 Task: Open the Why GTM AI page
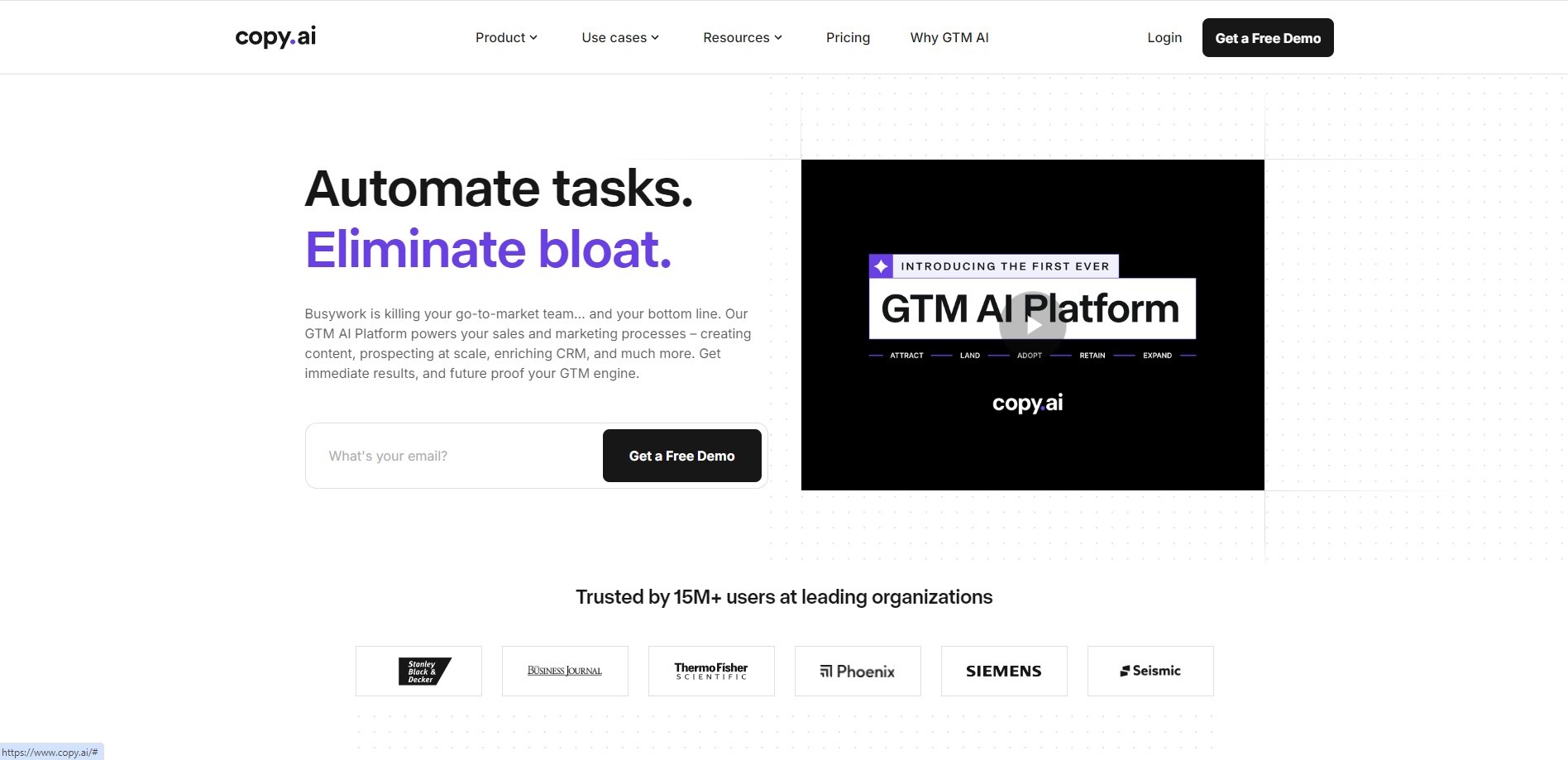pos(949,37)
